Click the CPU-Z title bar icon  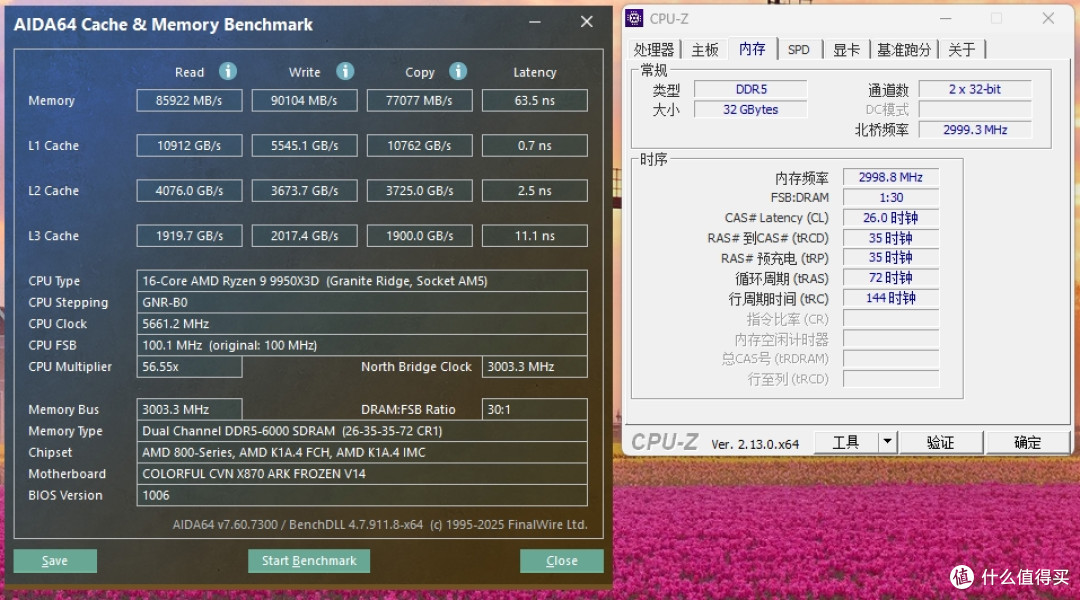pyautogui.click(x=634, y=18)
